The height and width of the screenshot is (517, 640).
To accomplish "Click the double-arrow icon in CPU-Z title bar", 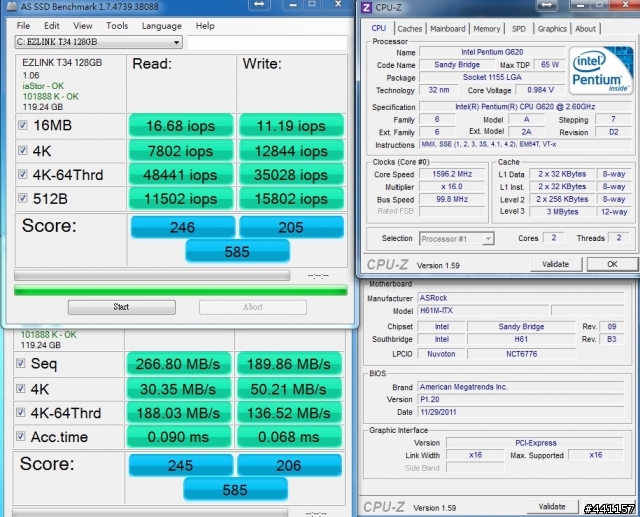I will tap(547, 4).
